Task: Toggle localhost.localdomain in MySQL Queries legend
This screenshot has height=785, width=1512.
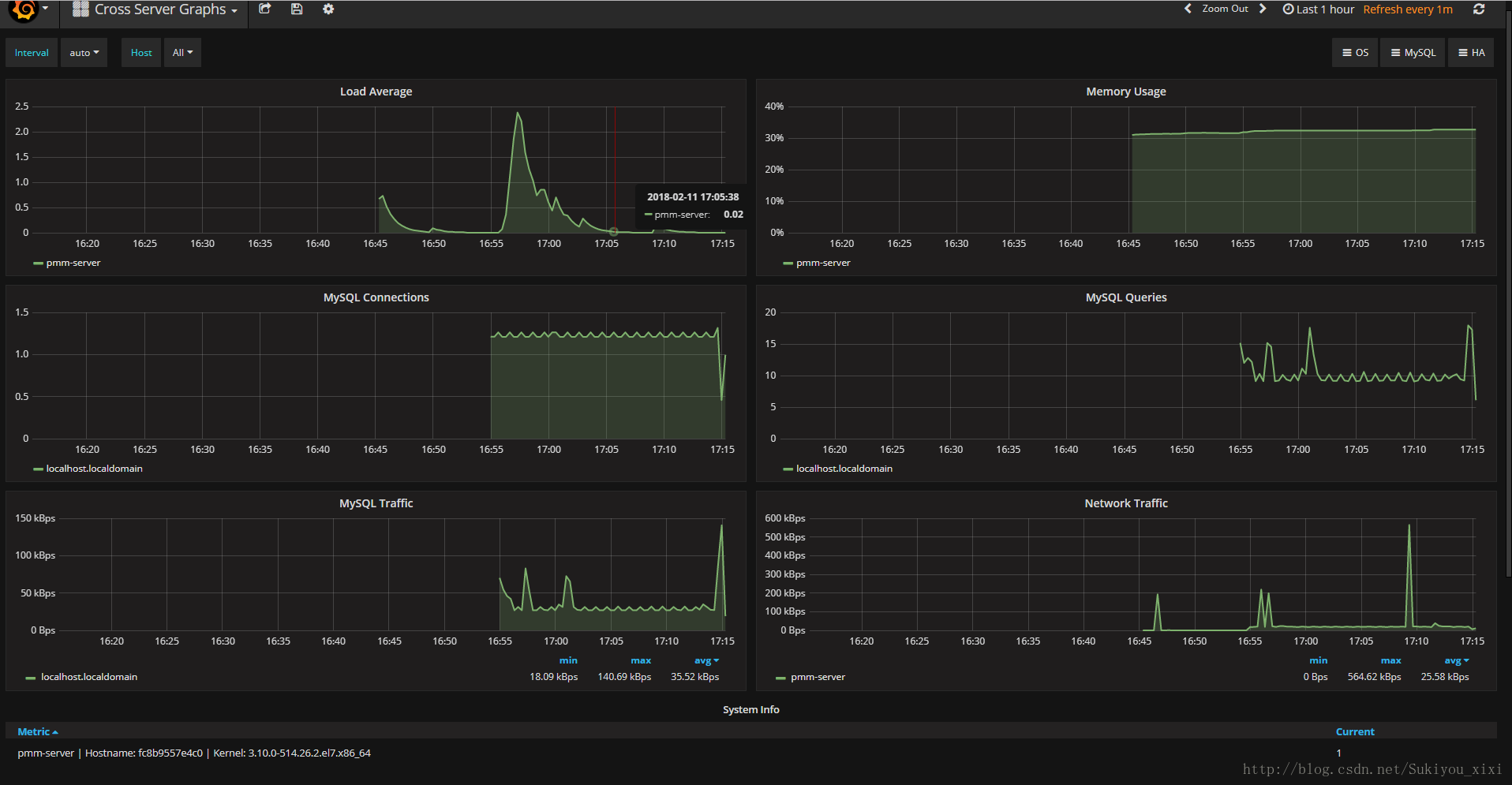Action: (x=844, y=469)
